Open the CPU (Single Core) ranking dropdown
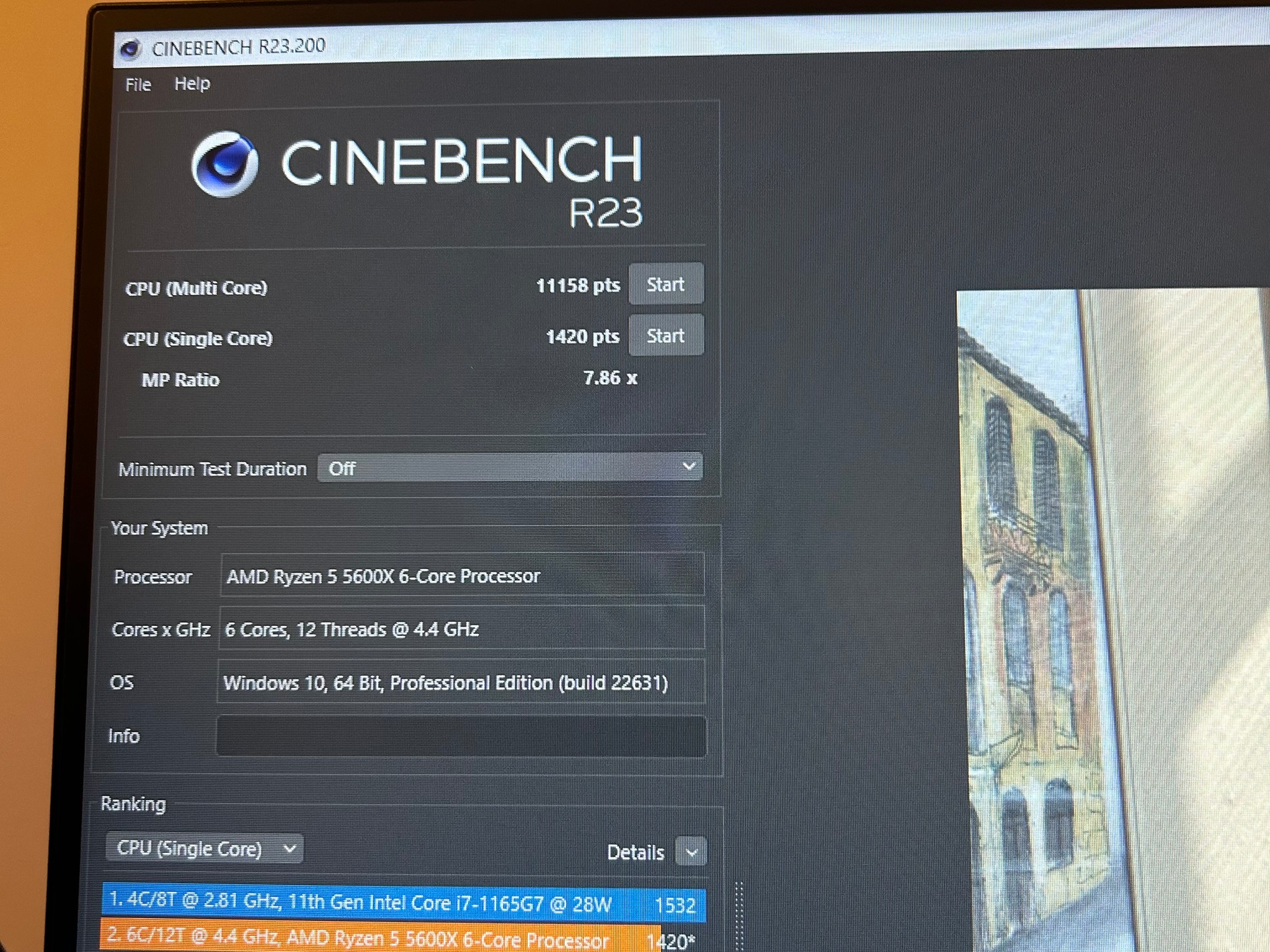This screenshot has height=952, width=1270. click(204, 848)
